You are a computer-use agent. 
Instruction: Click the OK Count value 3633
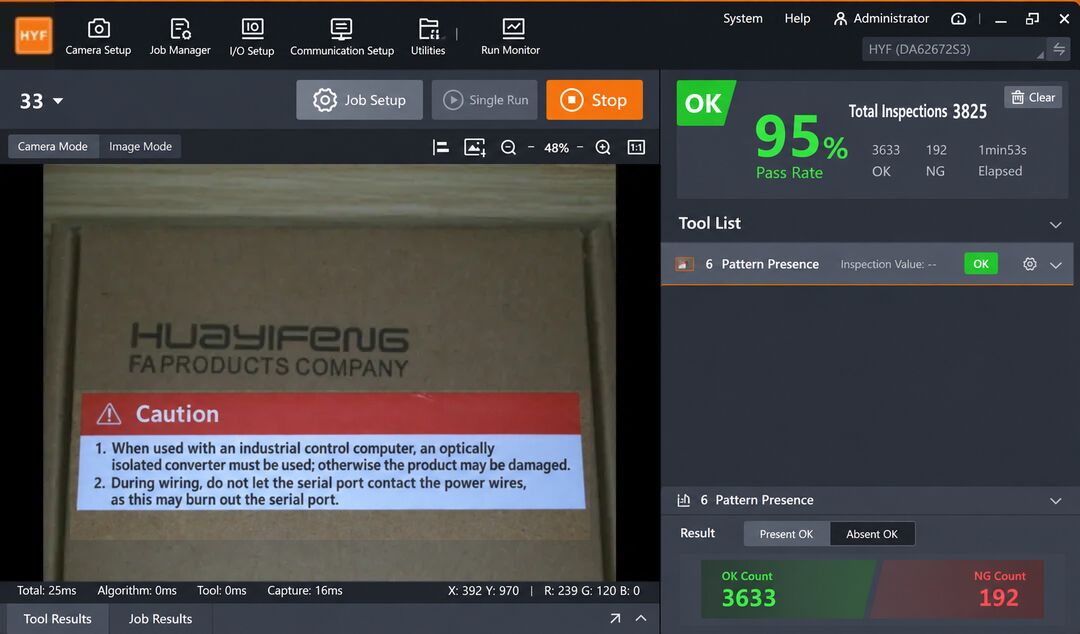click(x=749, y=597)
